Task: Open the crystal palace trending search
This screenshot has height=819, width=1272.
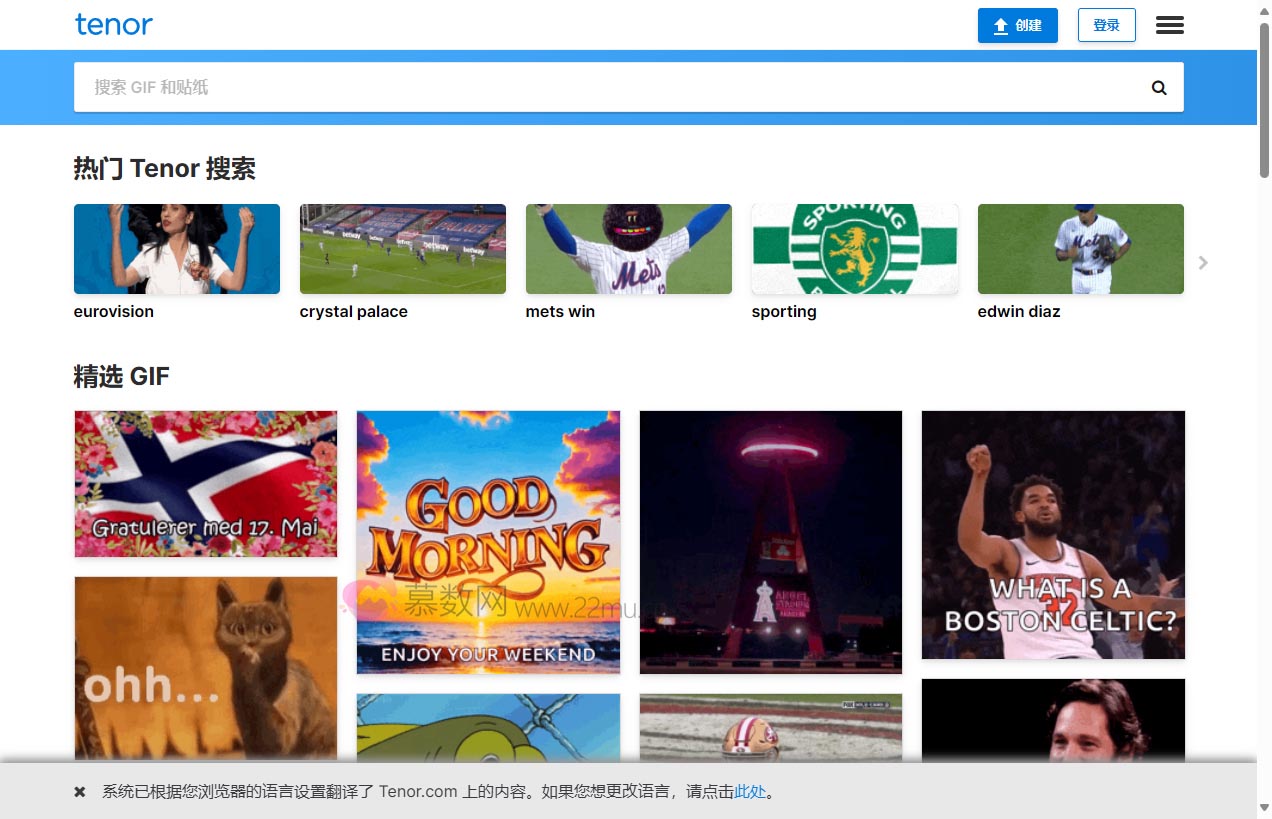Action: point(403,249)
